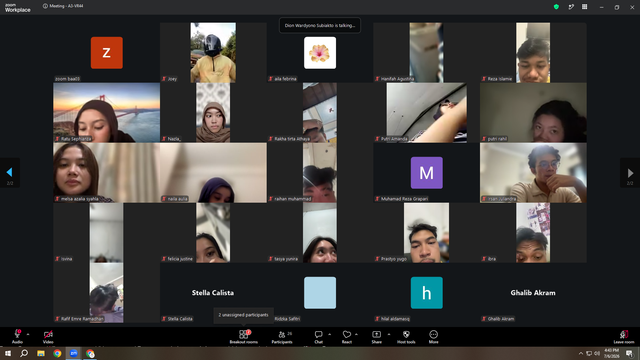Select zoom baa03 participant tile
Screen dimensions: 640x360
[x=107, y=53]
